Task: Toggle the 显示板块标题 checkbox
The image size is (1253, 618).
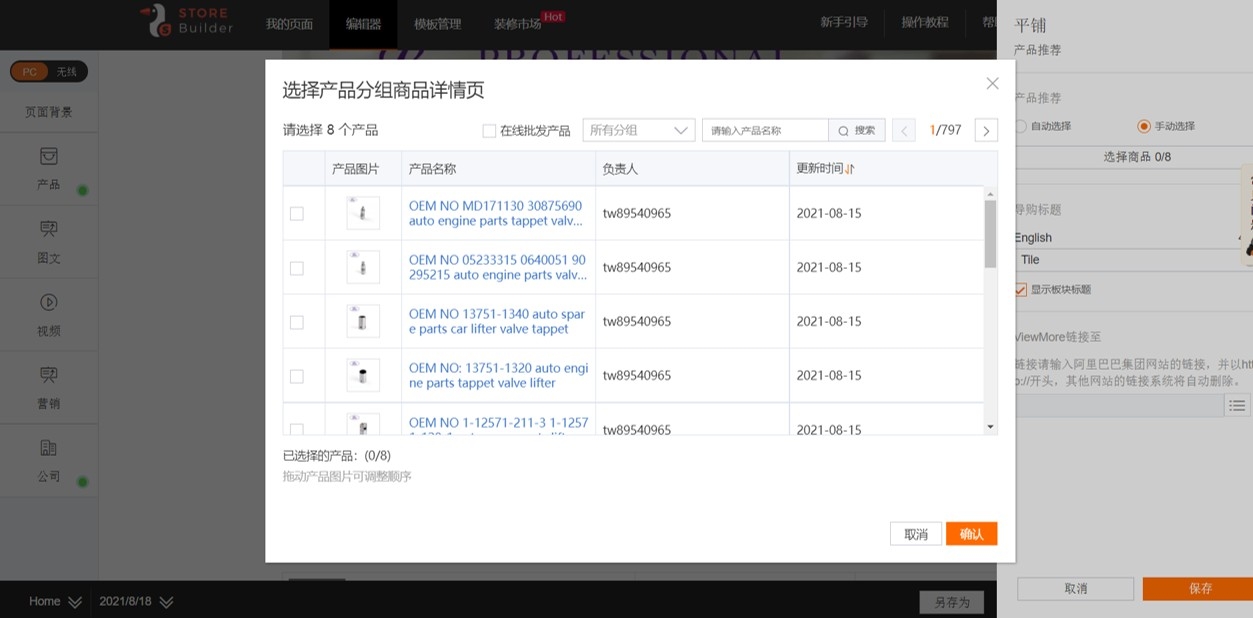Action: [x=1020, y=290]
